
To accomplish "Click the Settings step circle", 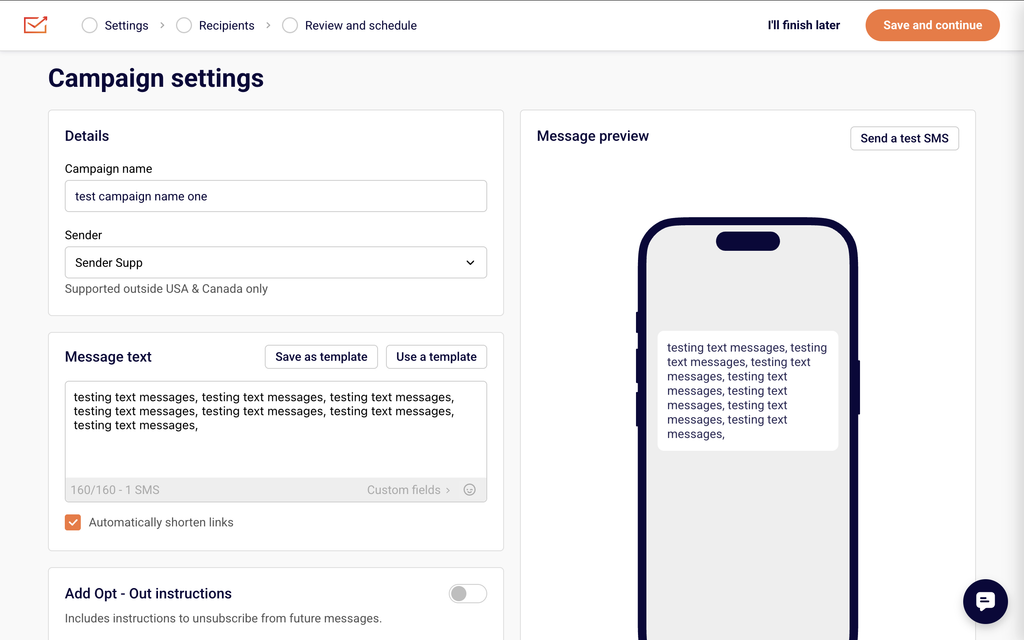I will [x=89, y=25].
